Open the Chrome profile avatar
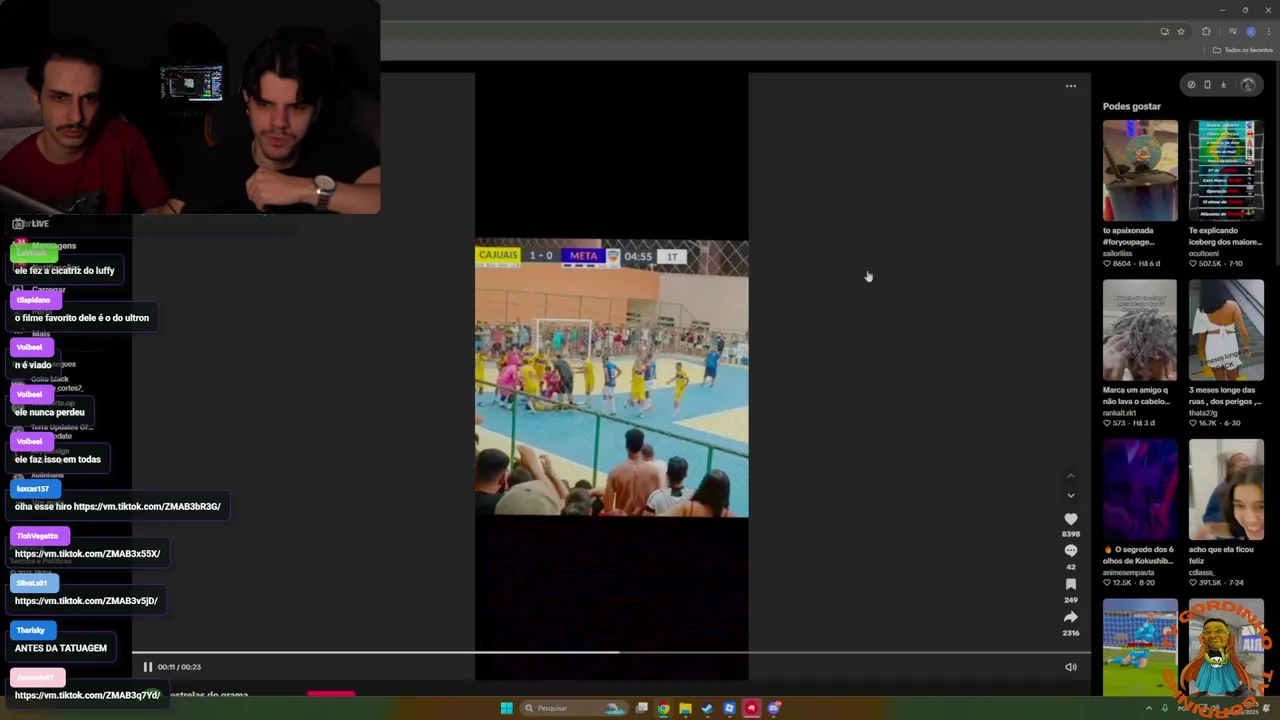 click(1250, 31)
